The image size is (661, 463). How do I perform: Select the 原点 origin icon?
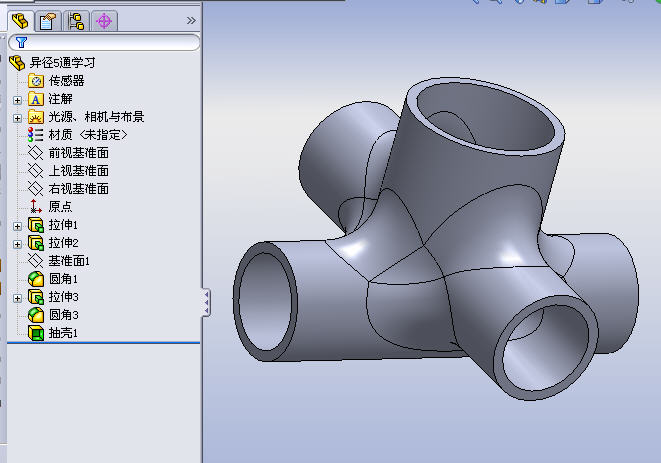[35, 207]
